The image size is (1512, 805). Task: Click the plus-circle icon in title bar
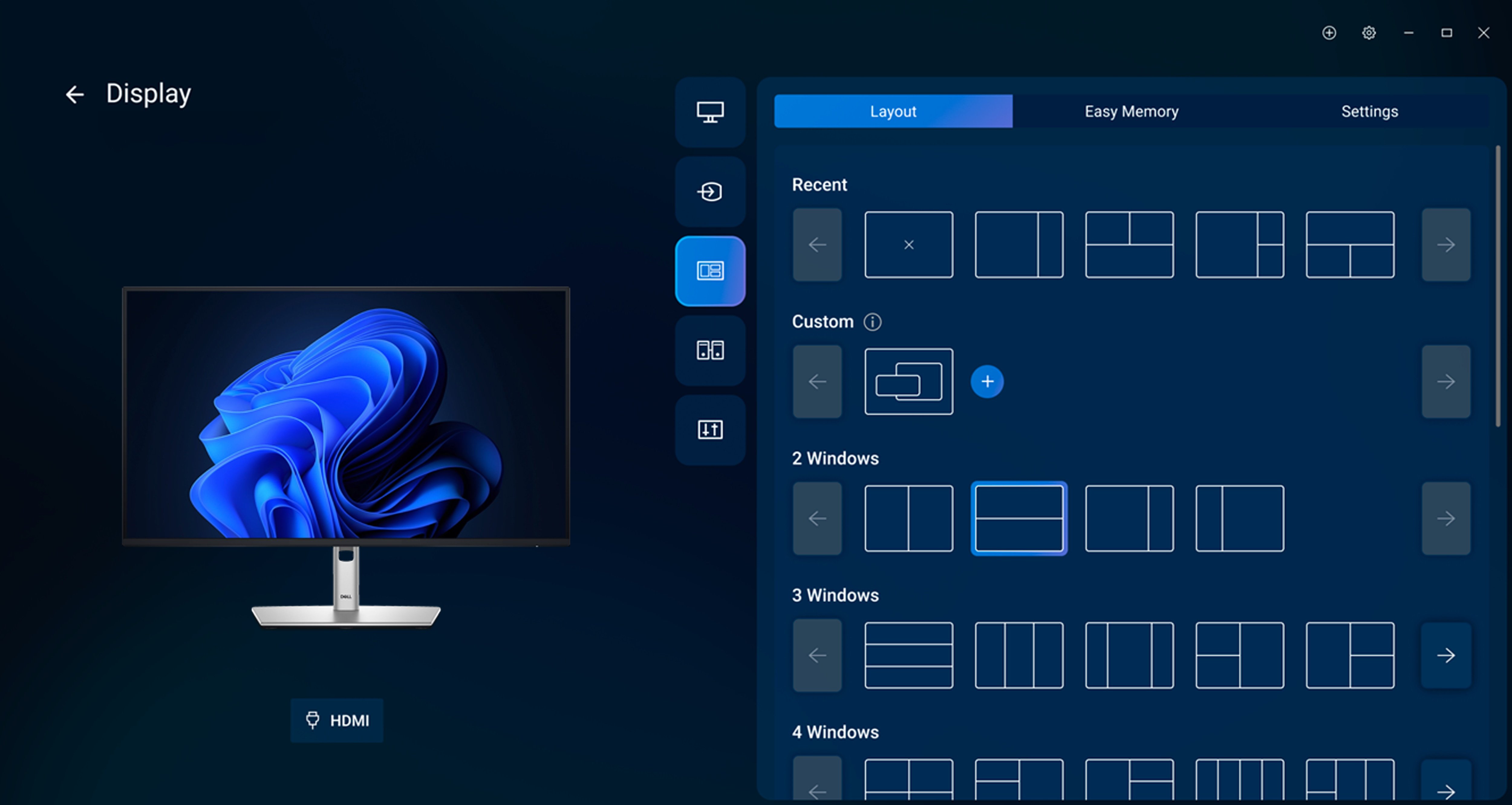(x=1329, y=33)
